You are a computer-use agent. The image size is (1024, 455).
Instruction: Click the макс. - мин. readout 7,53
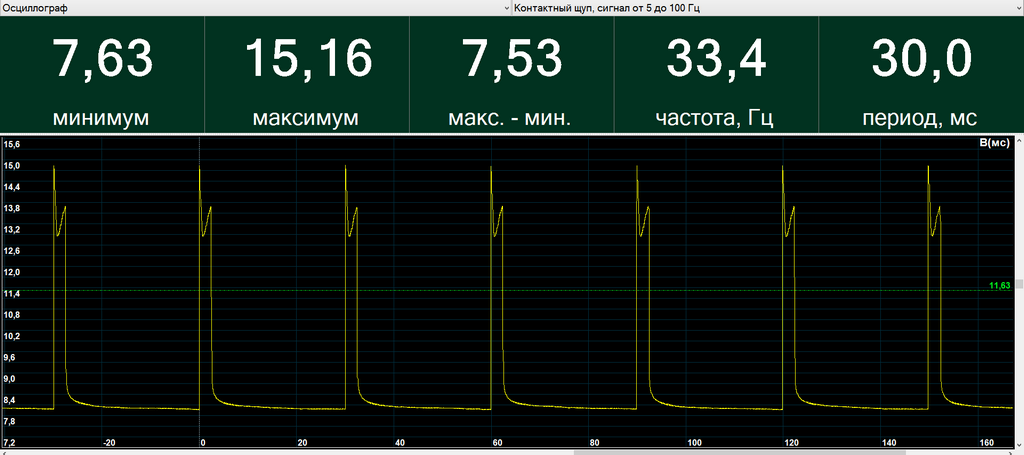coord(511,74)
